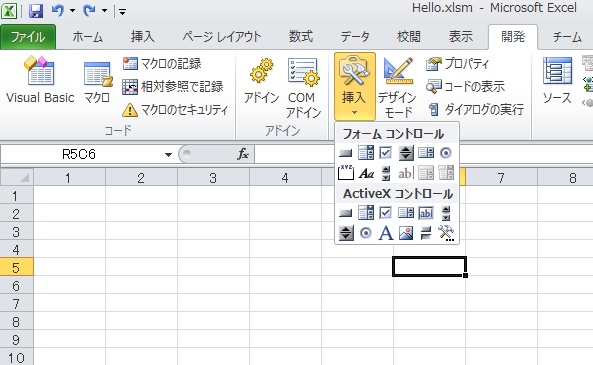
Task: Select row 5 header
Action: 16,268
